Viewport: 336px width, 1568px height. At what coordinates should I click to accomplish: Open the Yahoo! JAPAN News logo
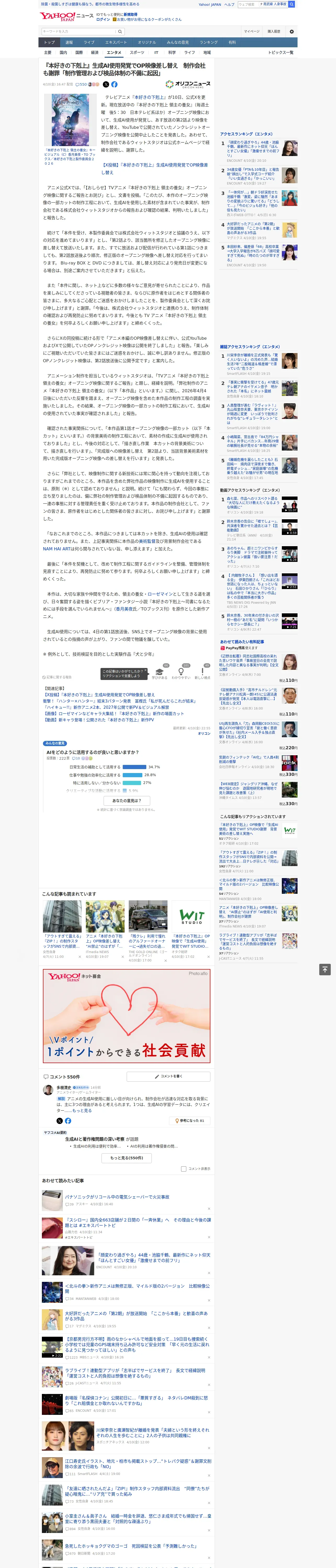pyautogui.click(x=67, y=16)
